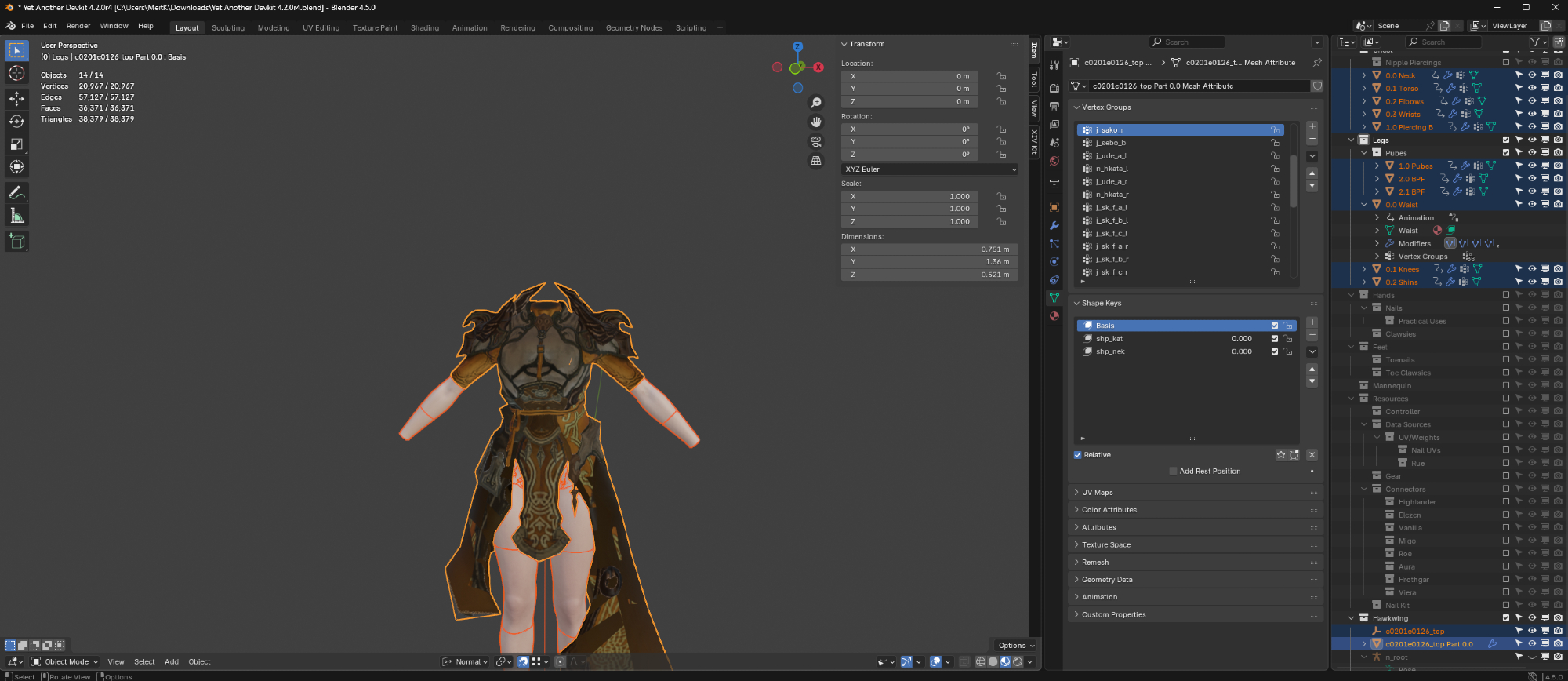Disable the Relative shape keys checkbox
1568x681 pixels.
tap(1078, 455)
